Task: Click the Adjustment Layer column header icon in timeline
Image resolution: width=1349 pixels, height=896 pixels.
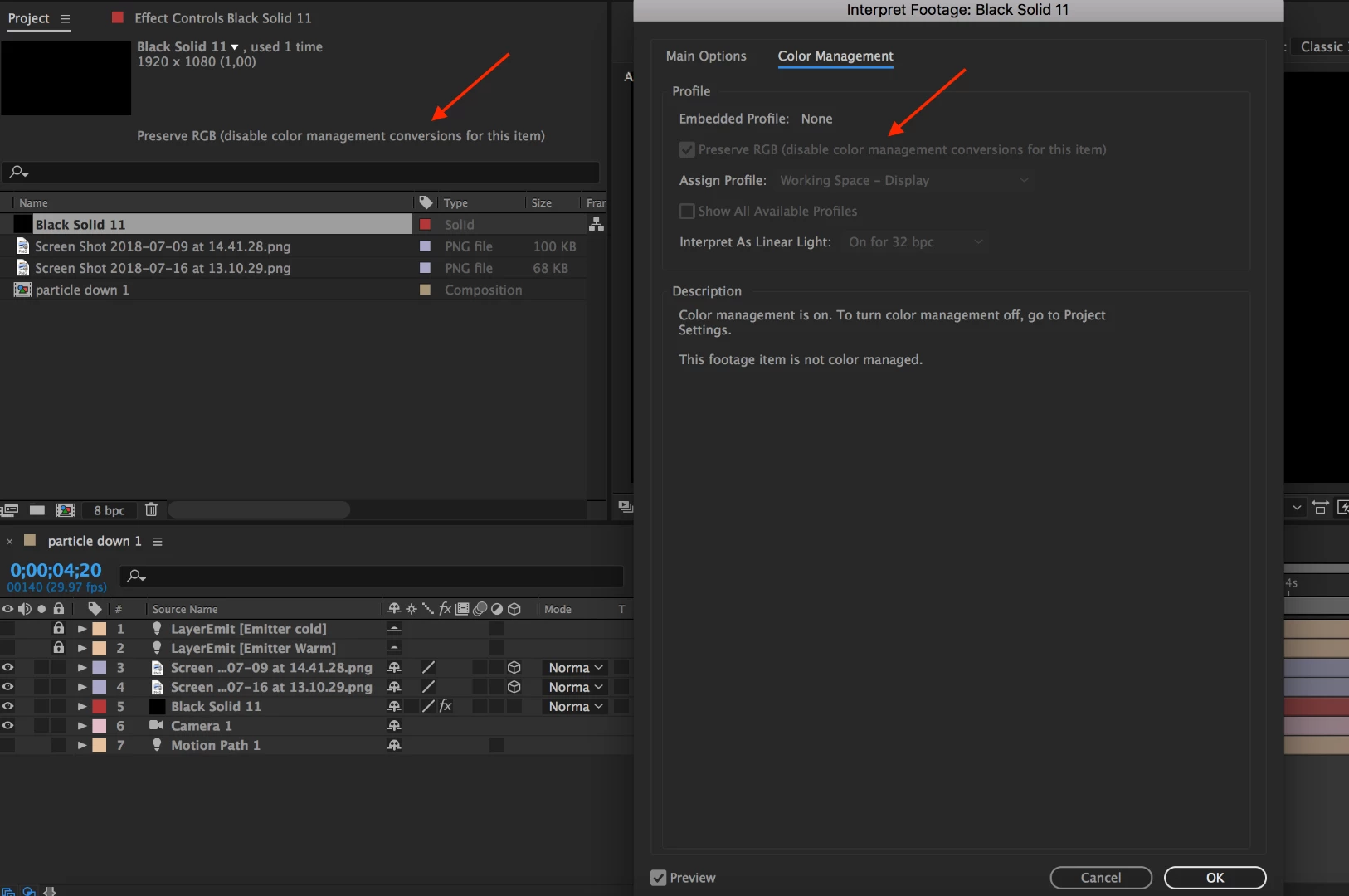Action: (497, 609)
